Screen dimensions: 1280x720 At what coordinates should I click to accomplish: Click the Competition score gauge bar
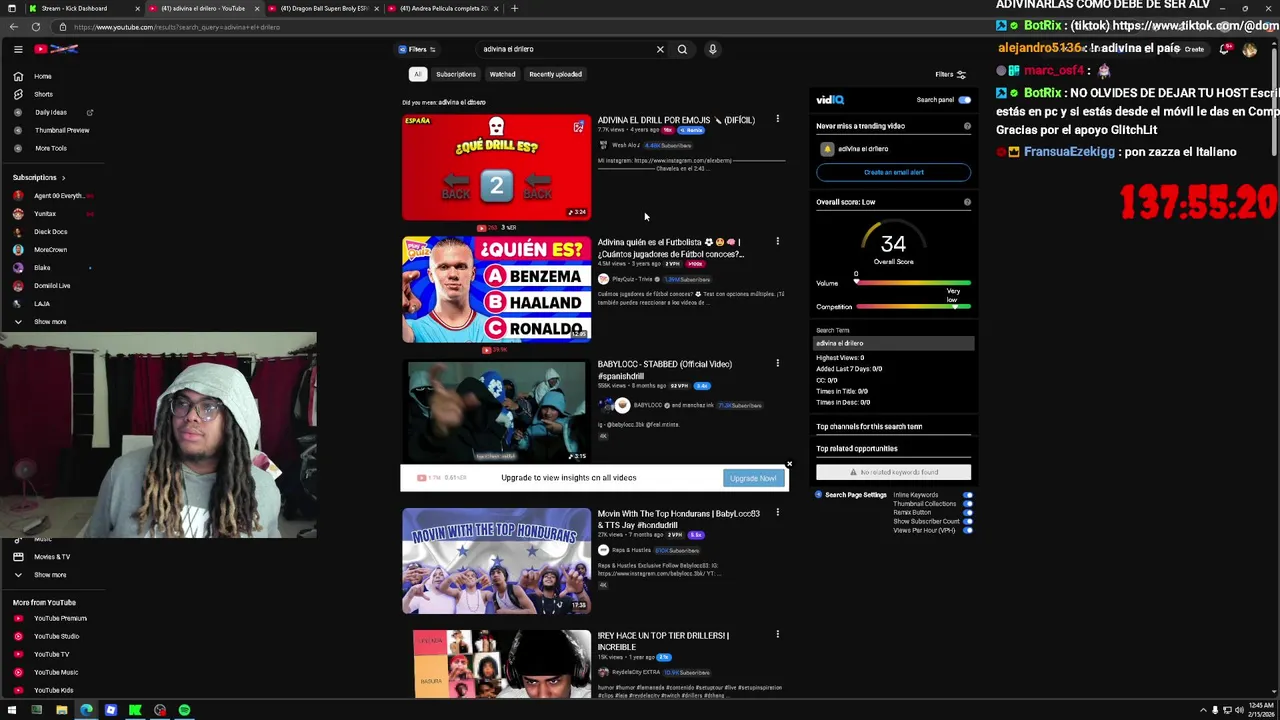[913, 307]
